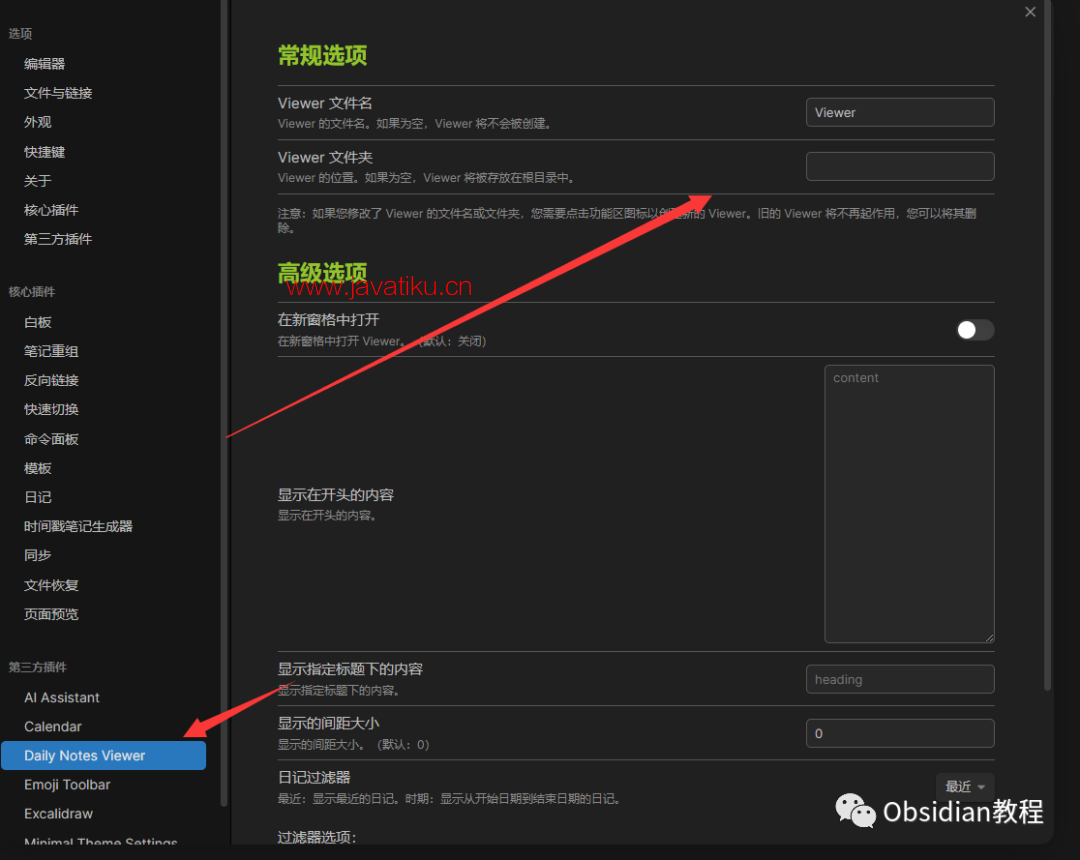Select 文件恢复 plugin settings
Viewport: 1080px width, 860px height.
point(51,585)
